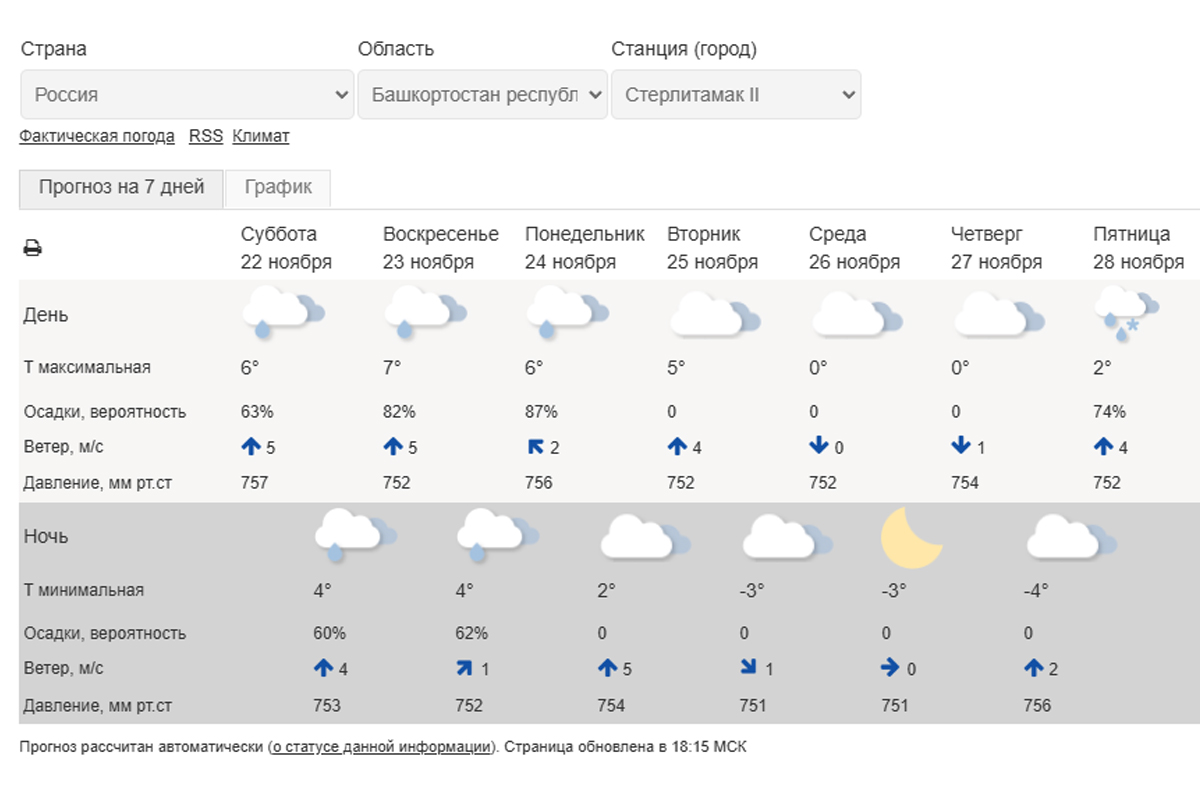
Task: Click the night northeast wind arrow
Action: coord(464,668)
